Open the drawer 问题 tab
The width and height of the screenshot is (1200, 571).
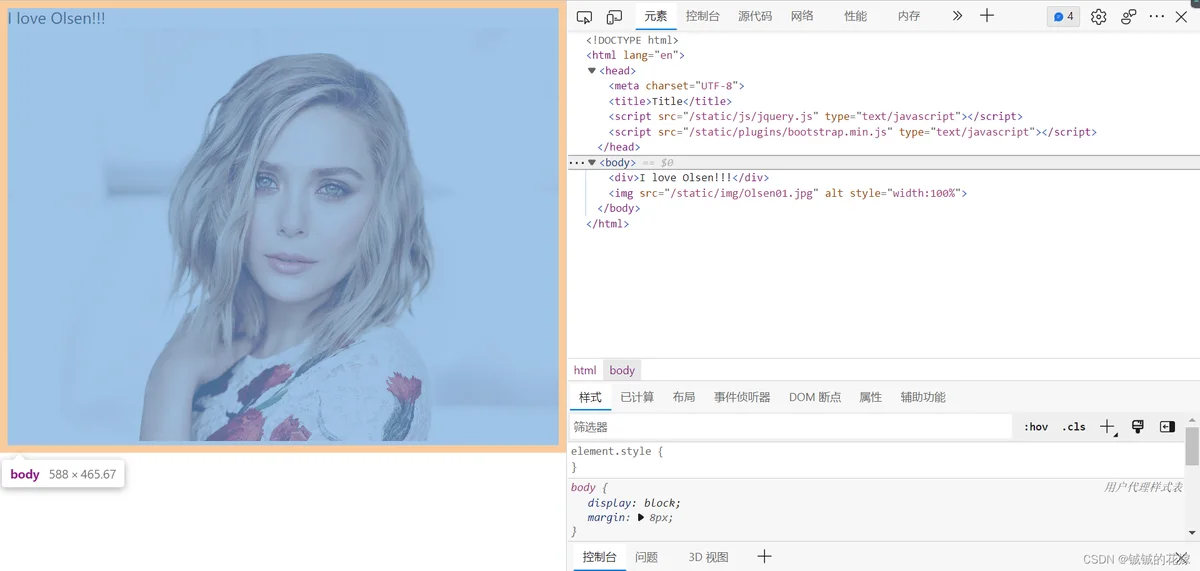[x=646, y=557]
